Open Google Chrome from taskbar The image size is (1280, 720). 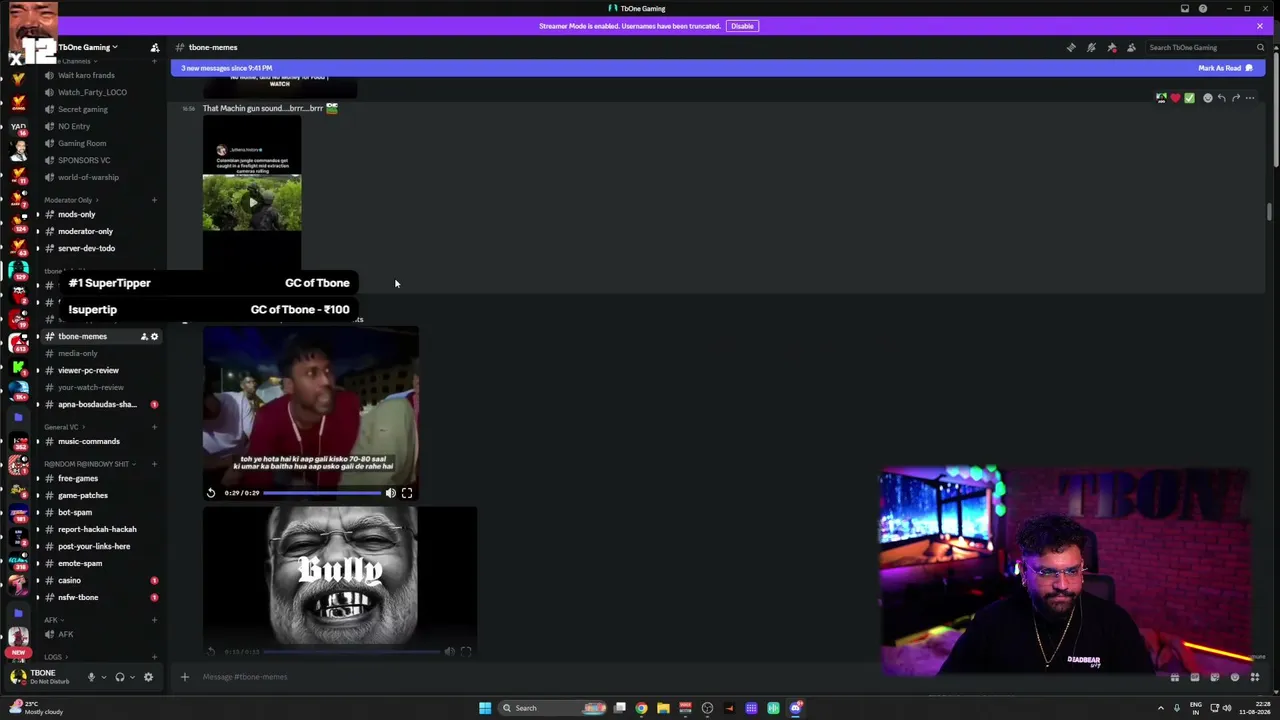641,708
